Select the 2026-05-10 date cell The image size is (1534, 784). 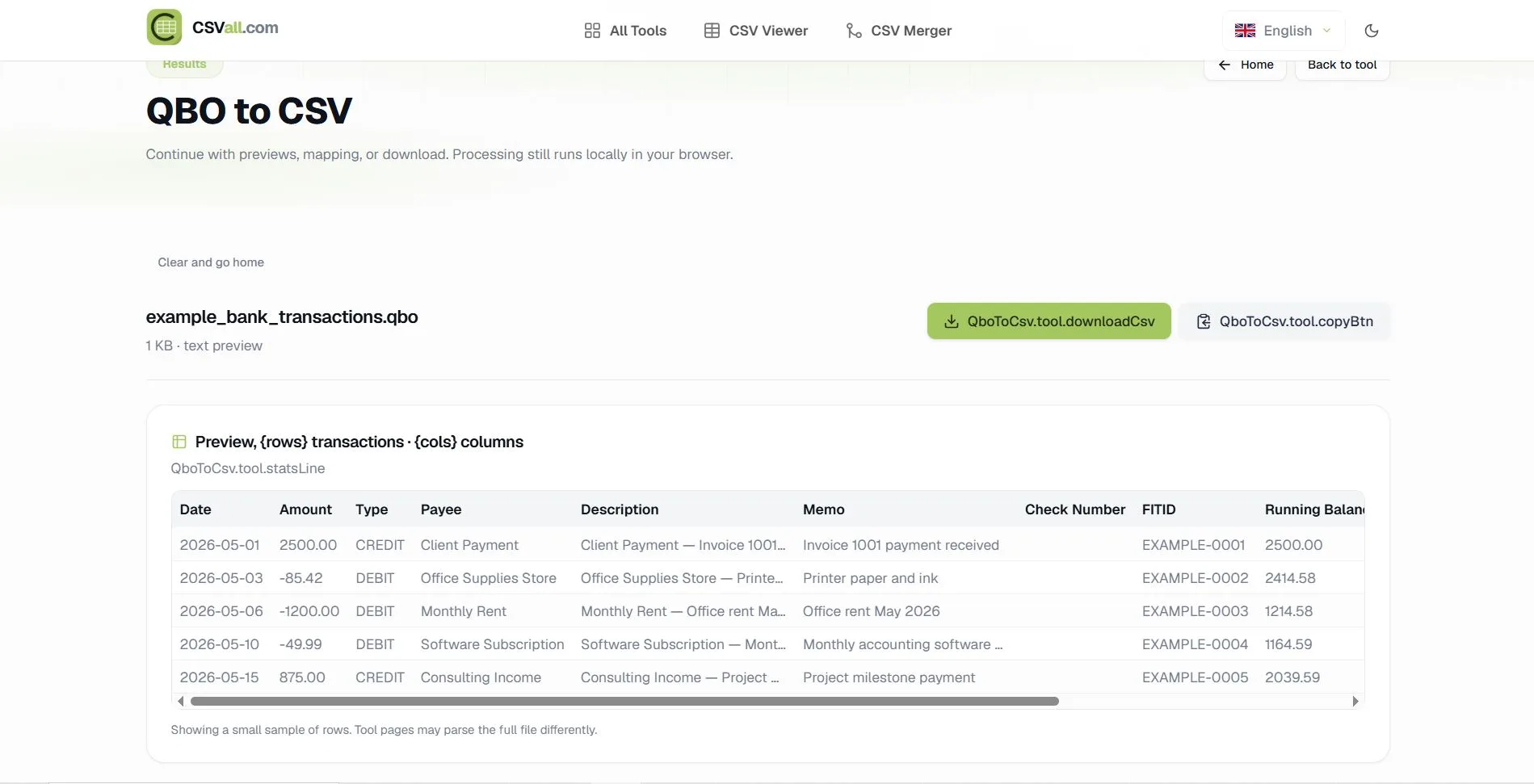pos(219,644)
